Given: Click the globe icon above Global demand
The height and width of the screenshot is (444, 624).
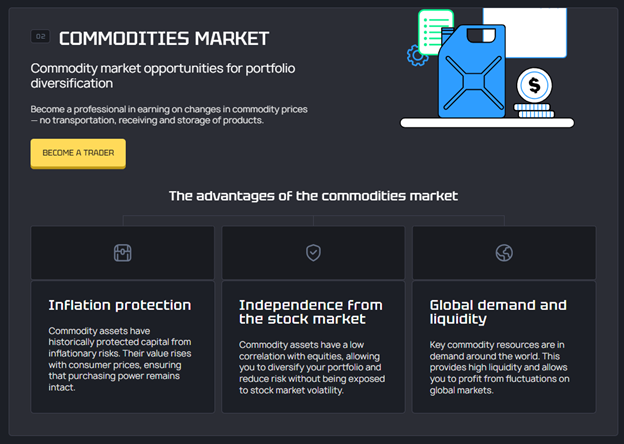Looking at the screenshot, I should [504, 253].
